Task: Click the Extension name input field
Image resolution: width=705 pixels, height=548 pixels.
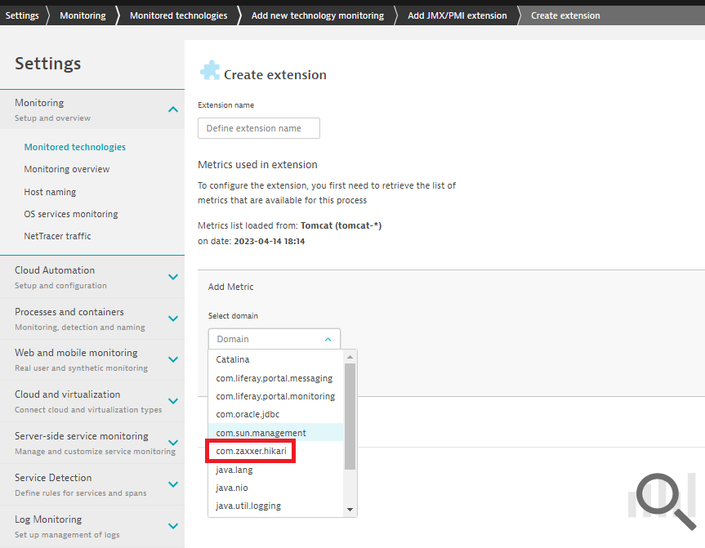Action: [x=259, y=128]
